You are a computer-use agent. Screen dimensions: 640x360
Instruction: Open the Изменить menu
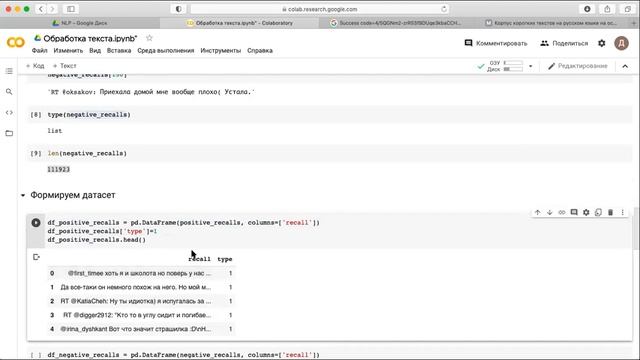pyautogui.click(x=68, y=51)
